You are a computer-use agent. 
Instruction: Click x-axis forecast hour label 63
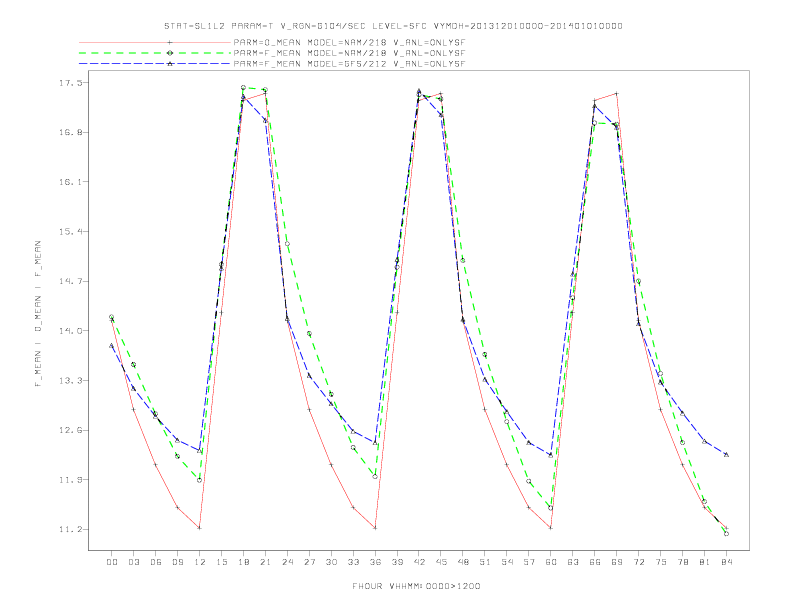(x=573, y=562)
